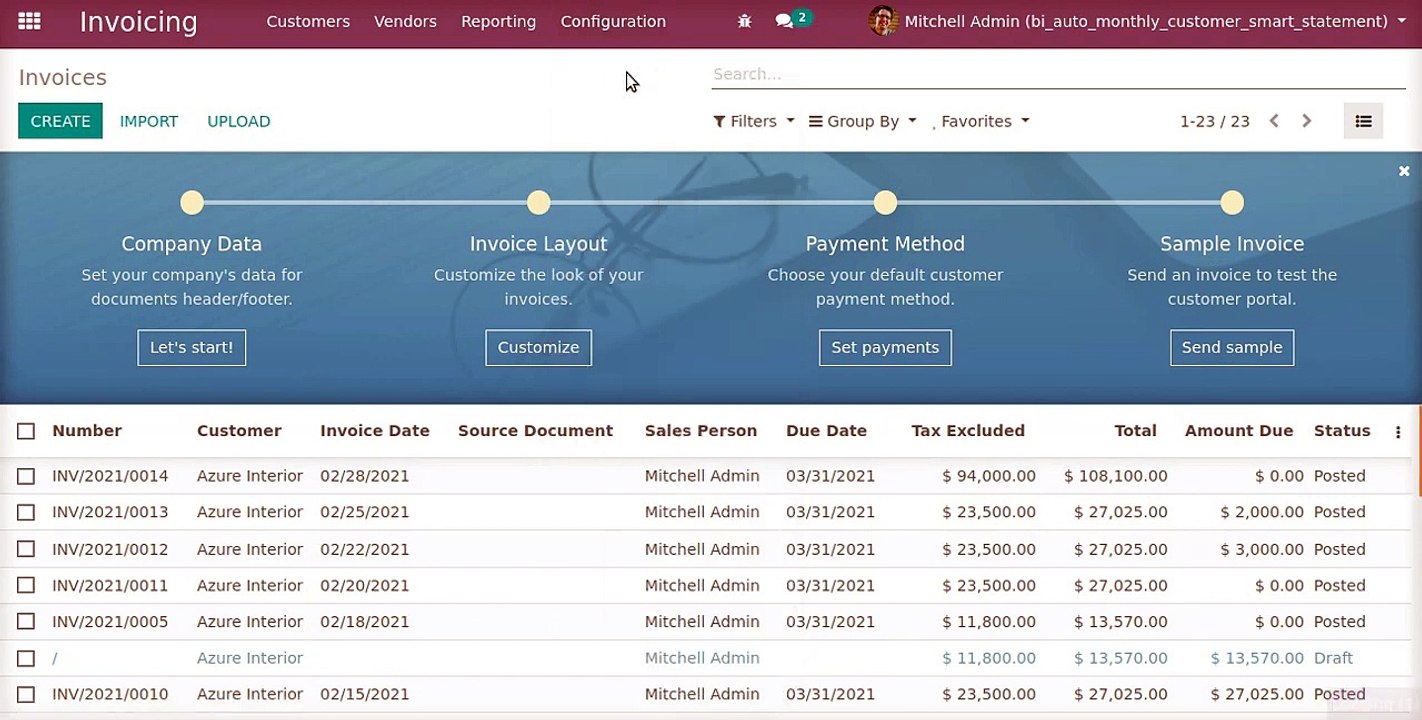1422x720 pixels.
Task: Select checkbox for INV/2021/0013
Action: 26,512
